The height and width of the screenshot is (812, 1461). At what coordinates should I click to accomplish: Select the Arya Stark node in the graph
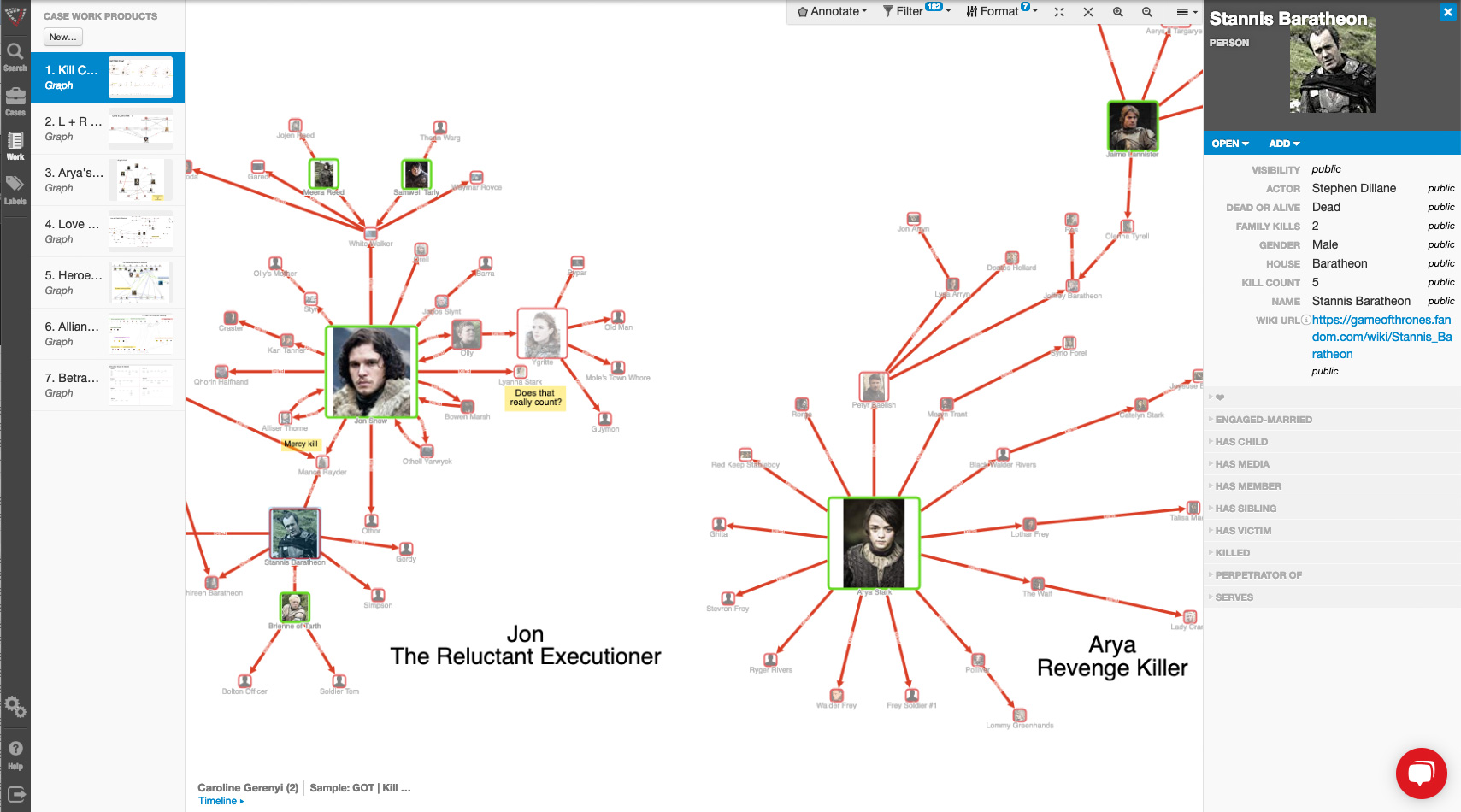874,544
